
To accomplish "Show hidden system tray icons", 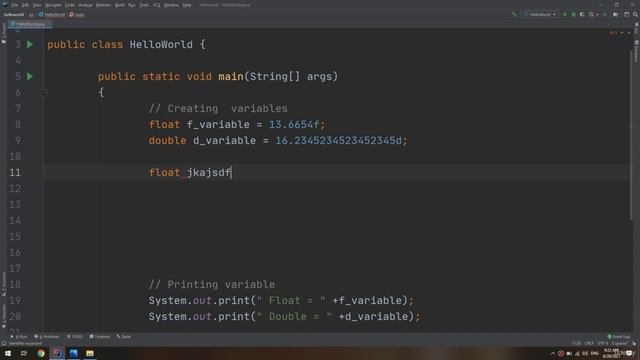I will point(553,353).
